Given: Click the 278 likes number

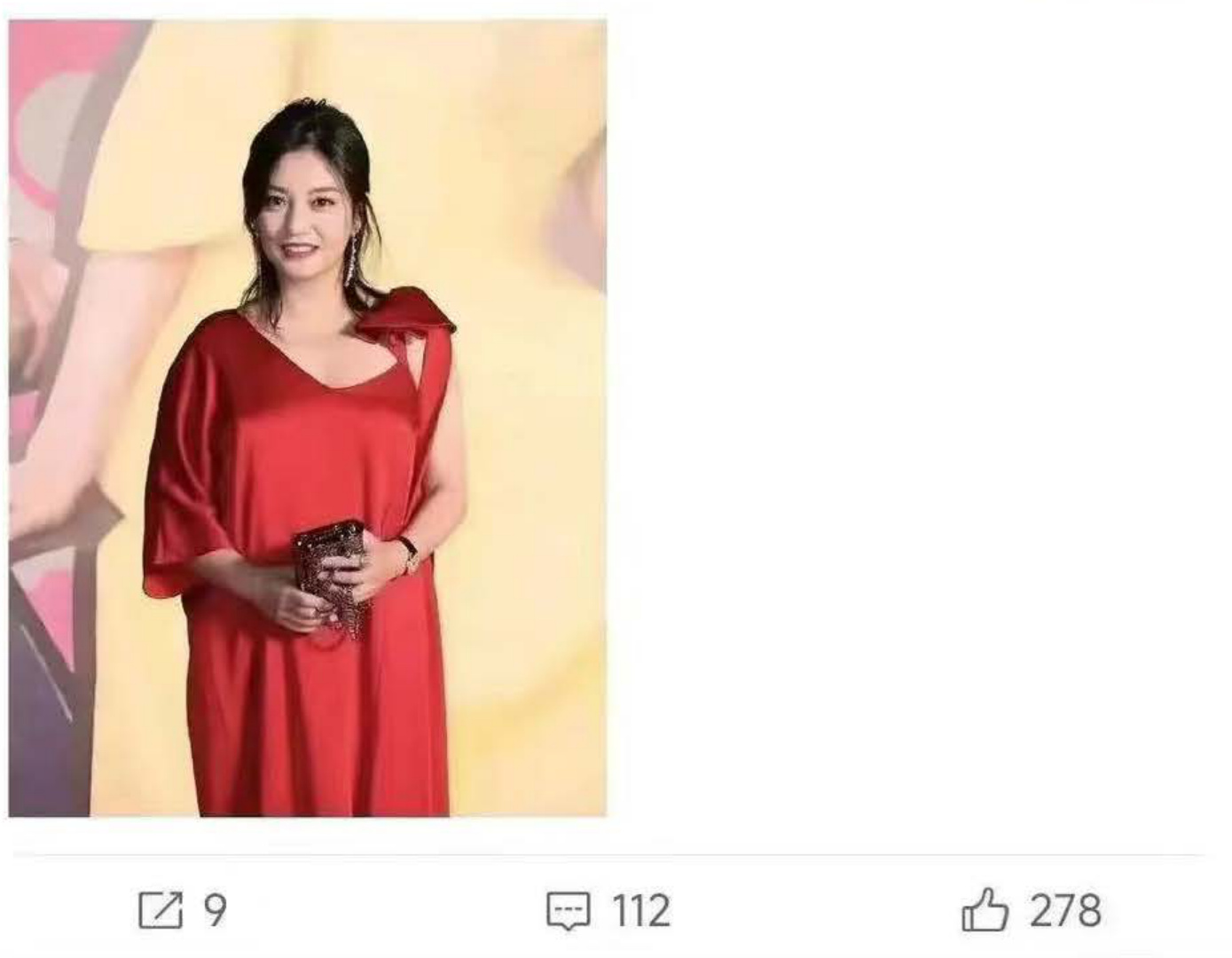Looking at the screenshot, I should (x=1065, y=910).
